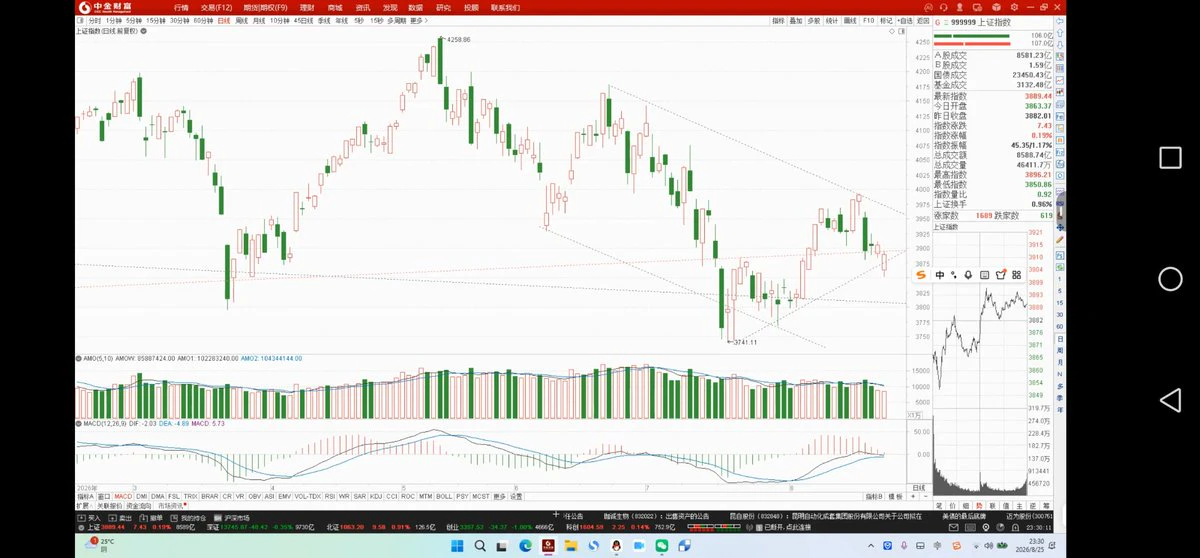
Task: Click the 指标 toolbar button
Action: coord(778,20)
